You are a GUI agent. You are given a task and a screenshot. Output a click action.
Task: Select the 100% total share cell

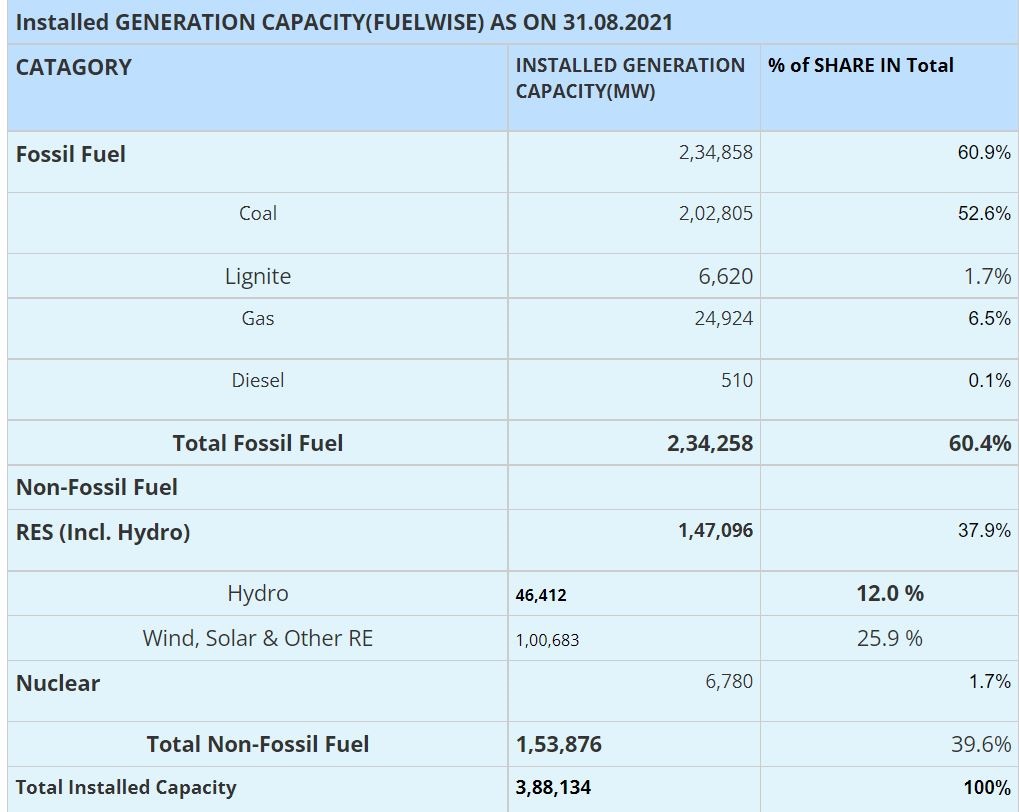(x=987, y=787)
